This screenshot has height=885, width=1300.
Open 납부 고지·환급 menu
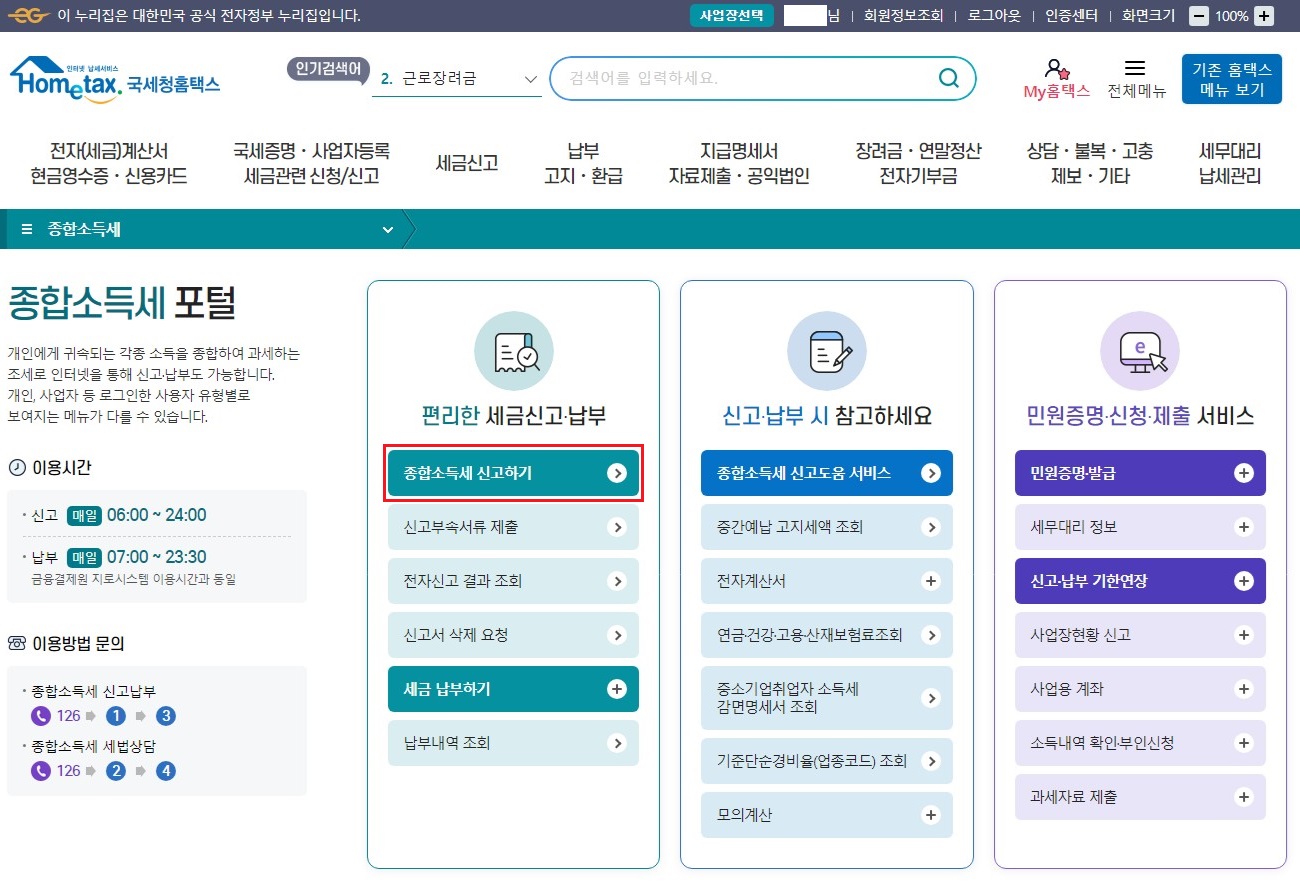click(583, 164)
